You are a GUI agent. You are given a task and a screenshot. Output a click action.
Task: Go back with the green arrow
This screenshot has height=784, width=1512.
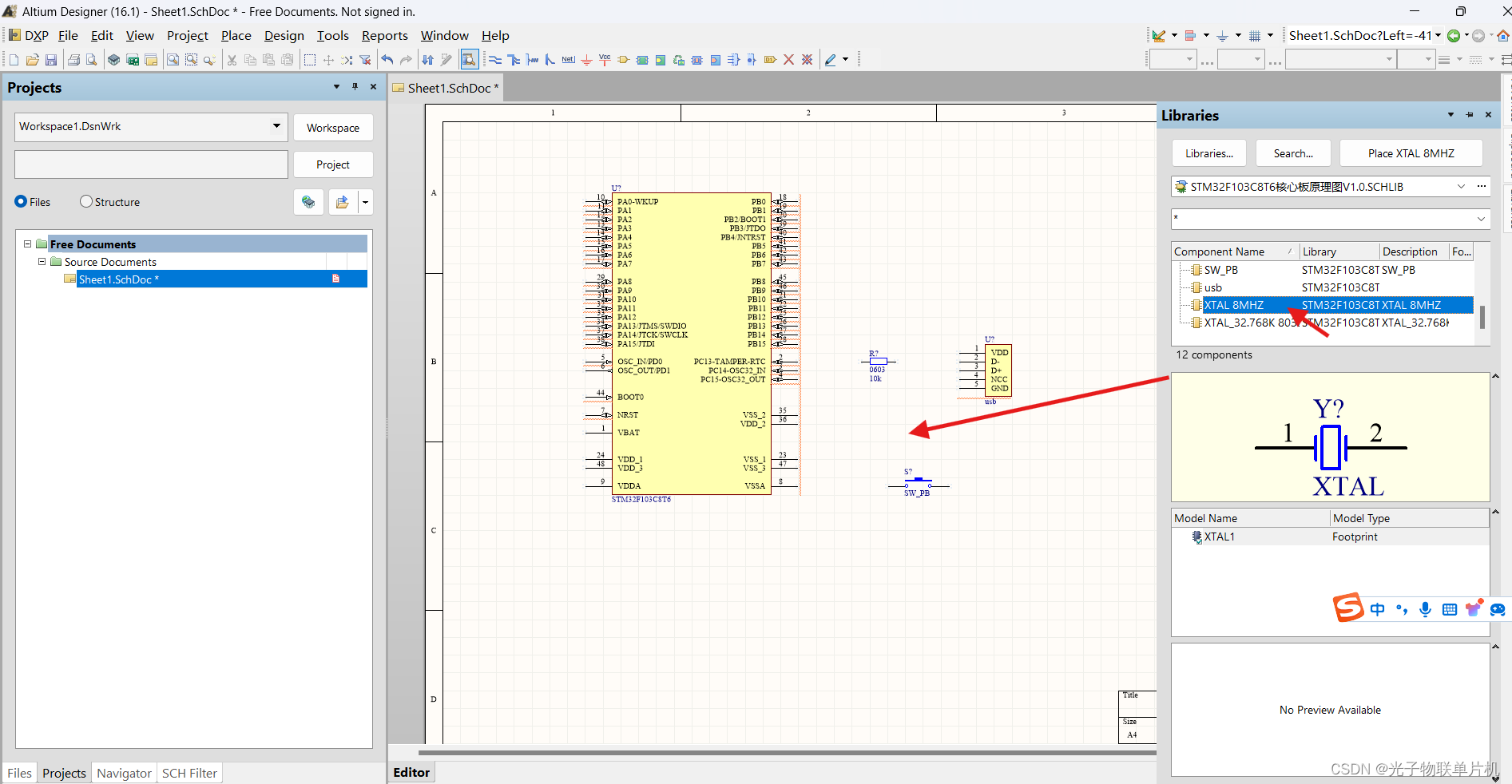pos(1454,36)
